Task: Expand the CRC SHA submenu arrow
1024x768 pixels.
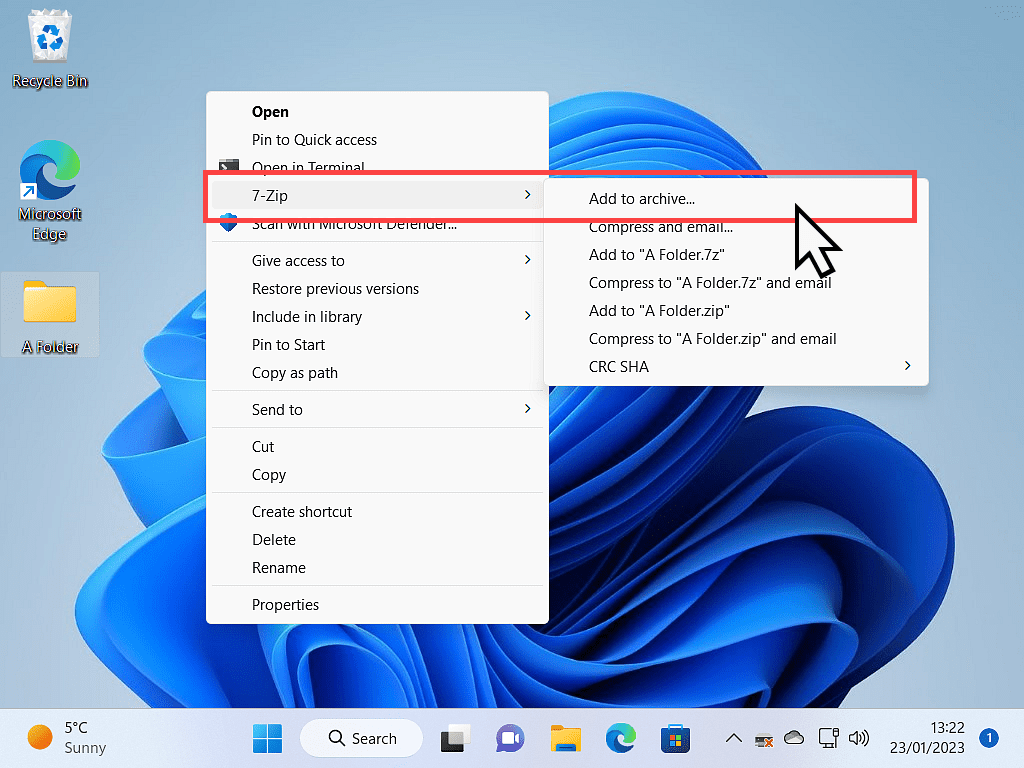Action: coord(908,366)
